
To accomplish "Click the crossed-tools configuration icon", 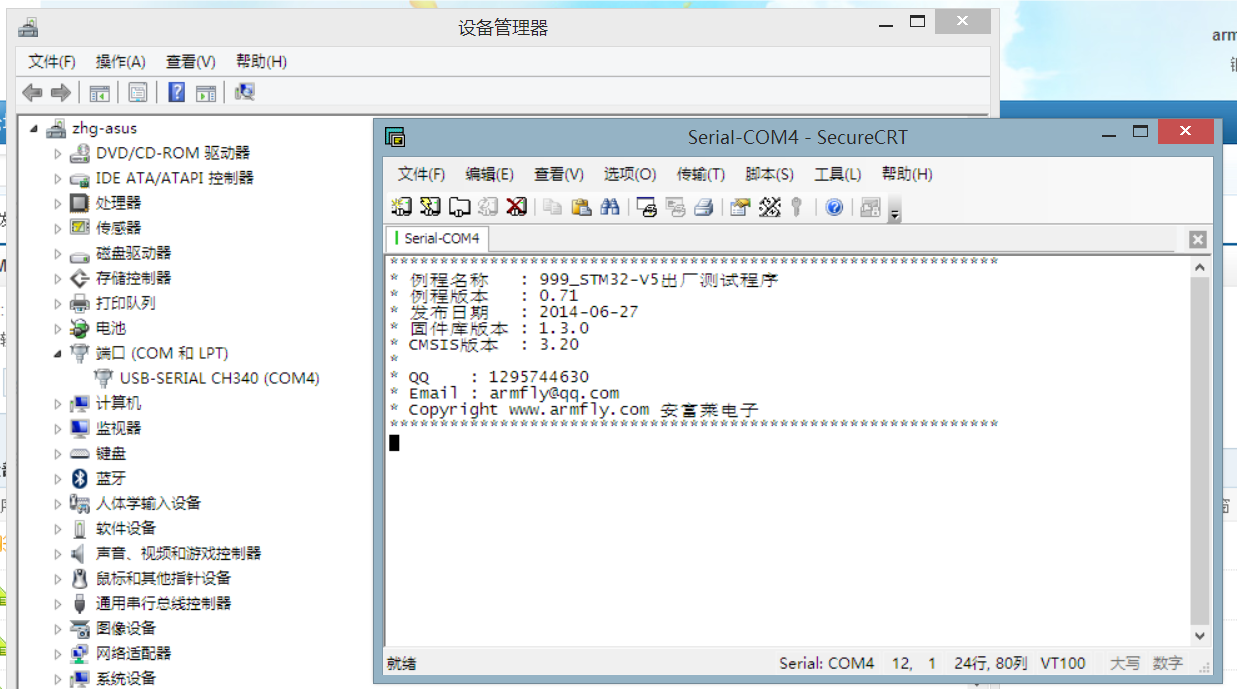I will point(769,207).
